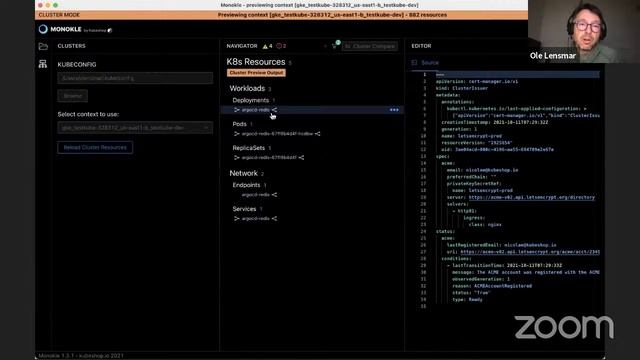Collapse the ReplicaSets subsection
This screenshot has width=640, height=360.
249,148
